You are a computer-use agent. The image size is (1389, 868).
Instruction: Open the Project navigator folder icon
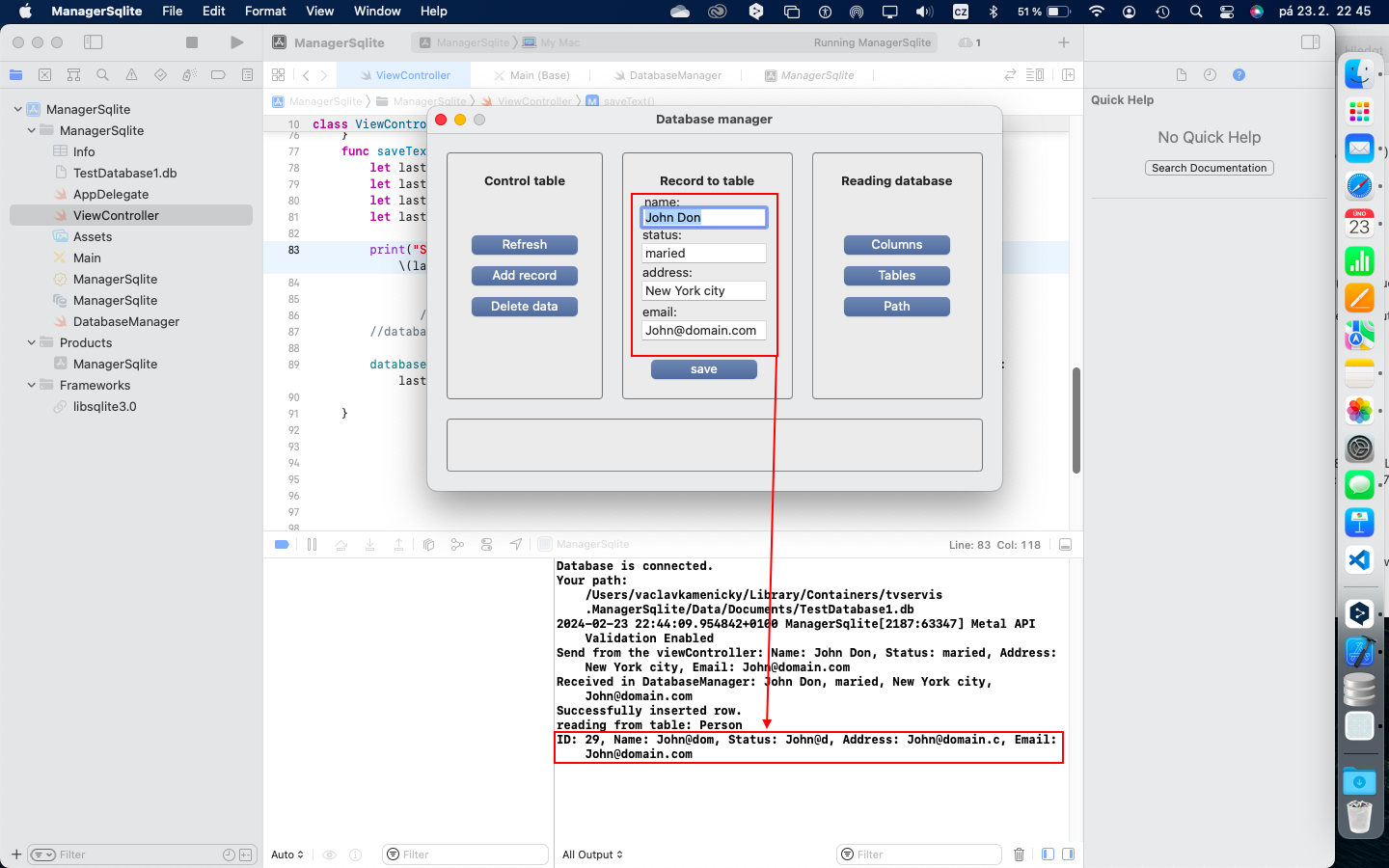[x=15, y=75]
